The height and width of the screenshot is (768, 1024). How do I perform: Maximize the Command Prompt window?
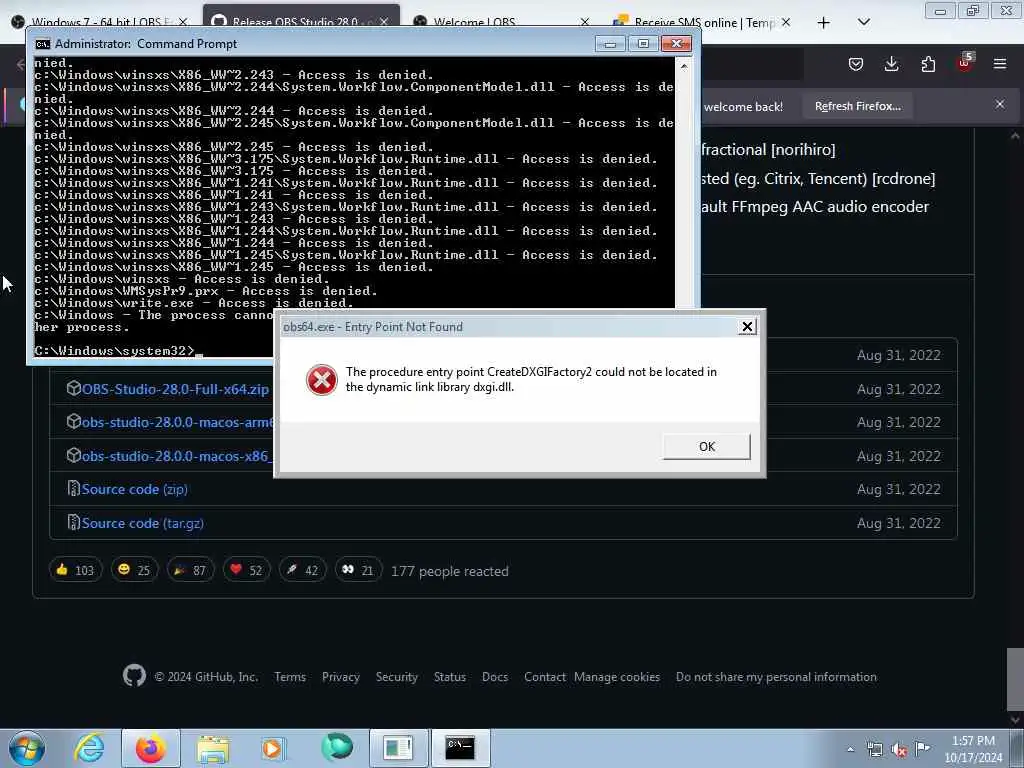coord(643,43)
